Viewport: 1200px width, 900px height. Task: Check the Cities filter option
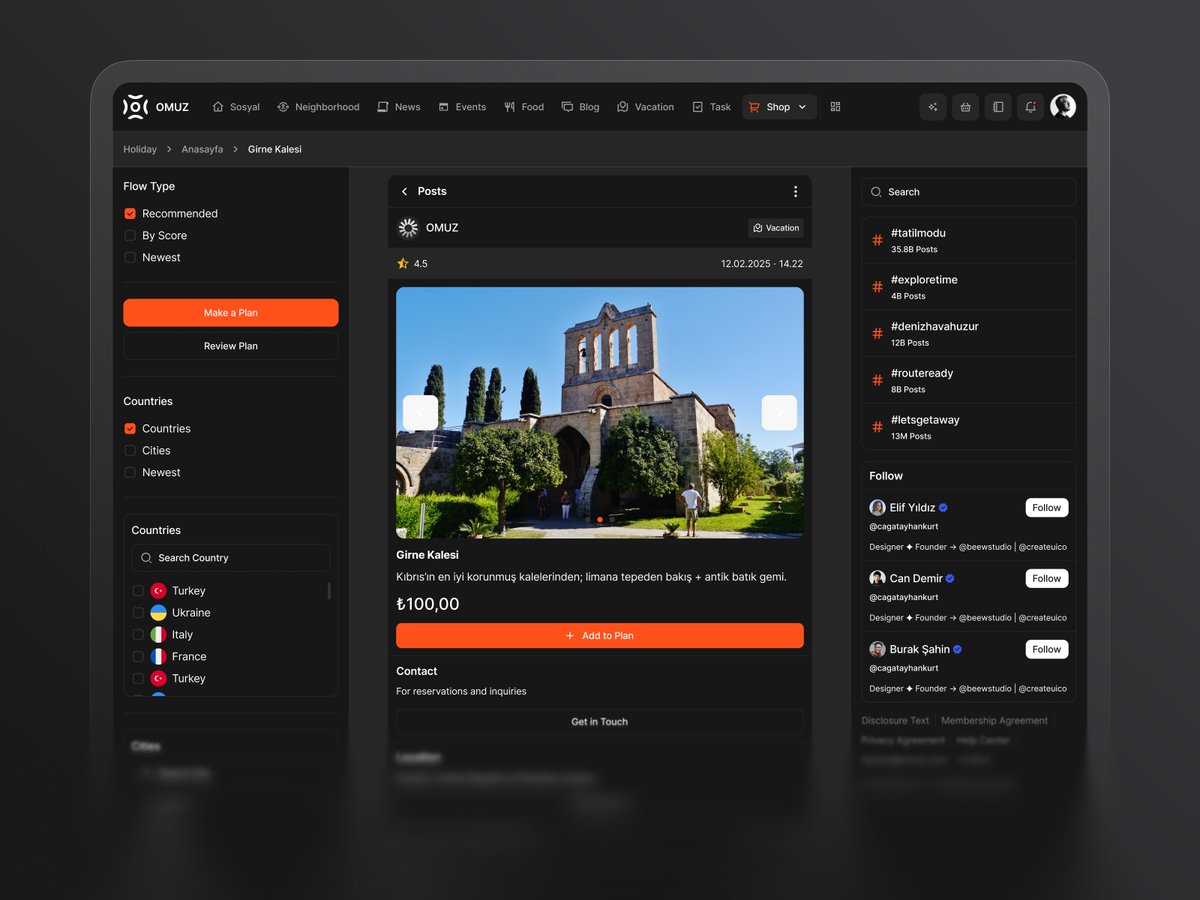pos(130,451)
